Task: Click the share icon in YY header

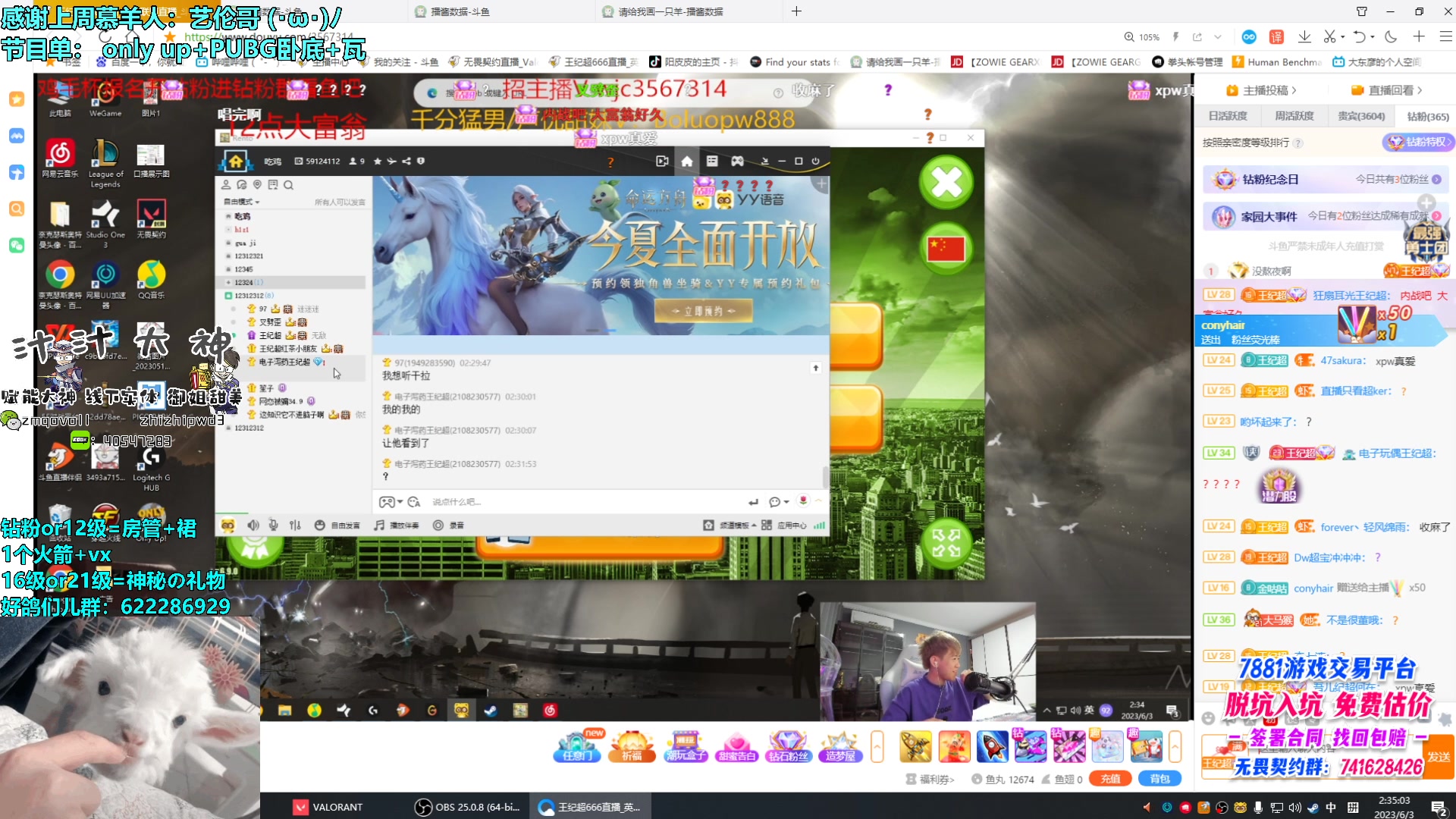Action: click(x=406, y=162)
